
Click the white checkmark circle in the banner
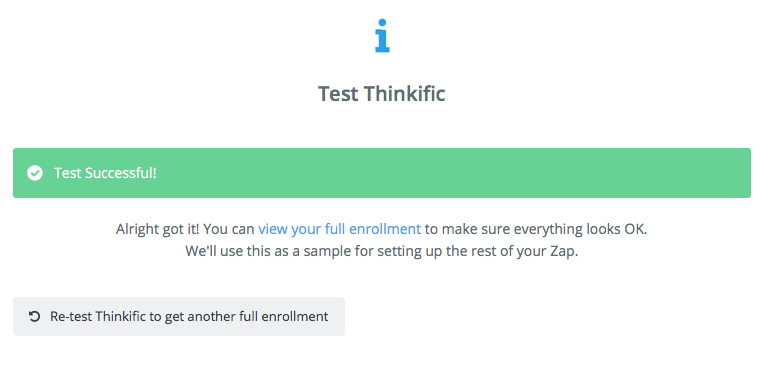34,173
